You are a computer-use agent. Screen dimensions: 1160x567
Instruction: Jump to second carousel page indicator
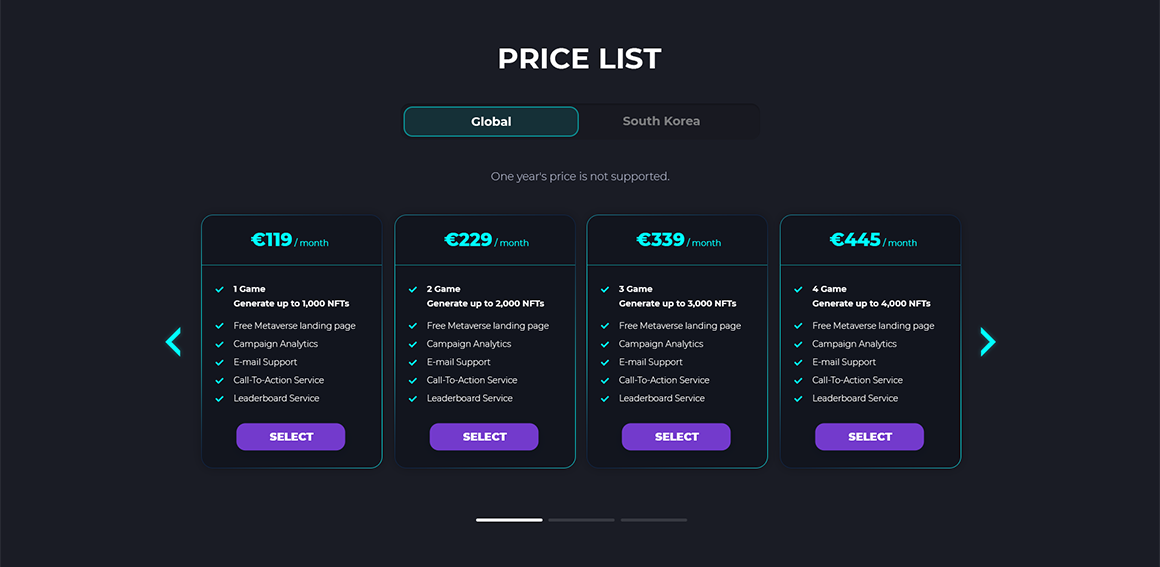581,520
